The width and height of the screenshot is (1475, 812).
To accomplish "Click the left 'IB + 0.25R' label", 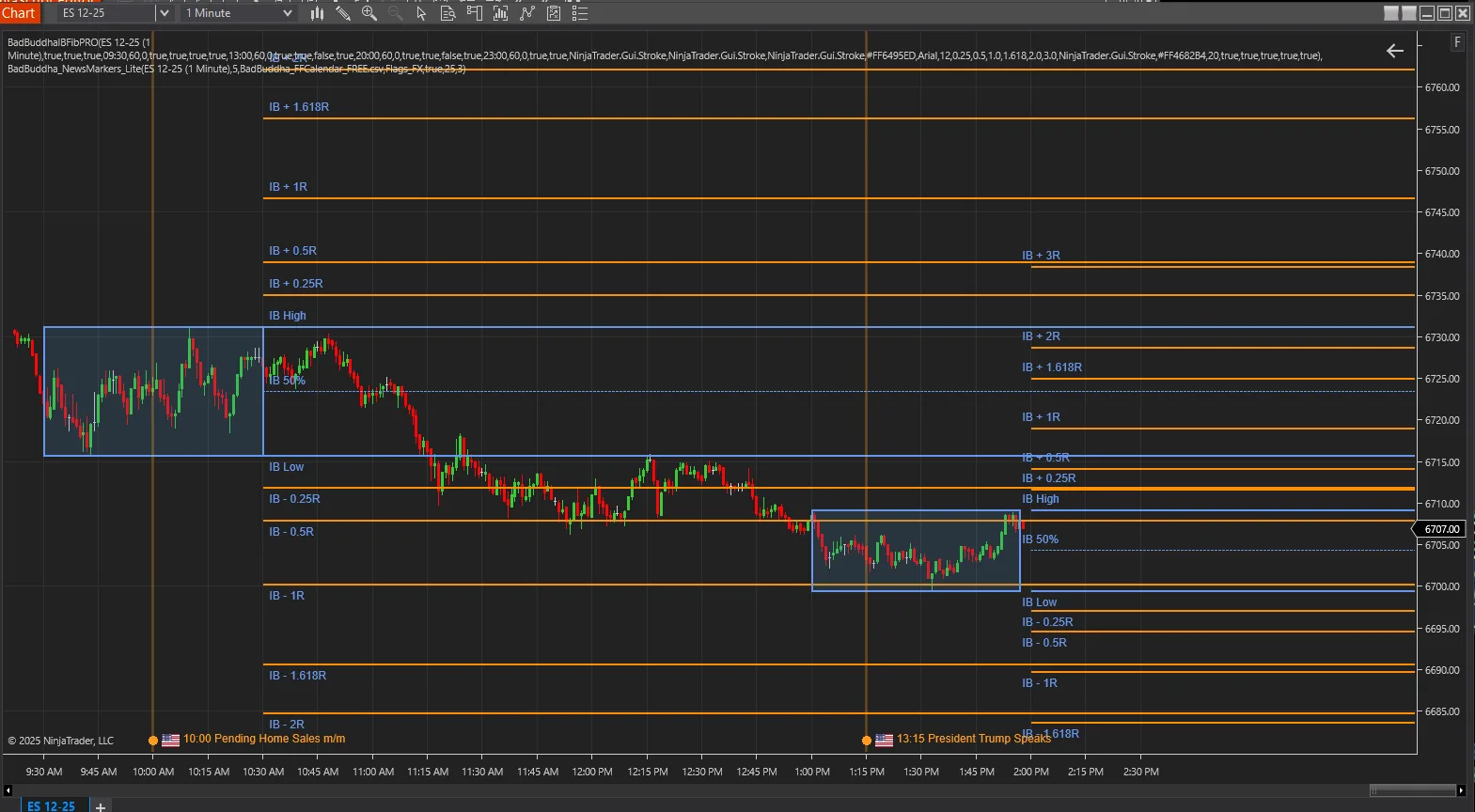I will tap(296, 284).
